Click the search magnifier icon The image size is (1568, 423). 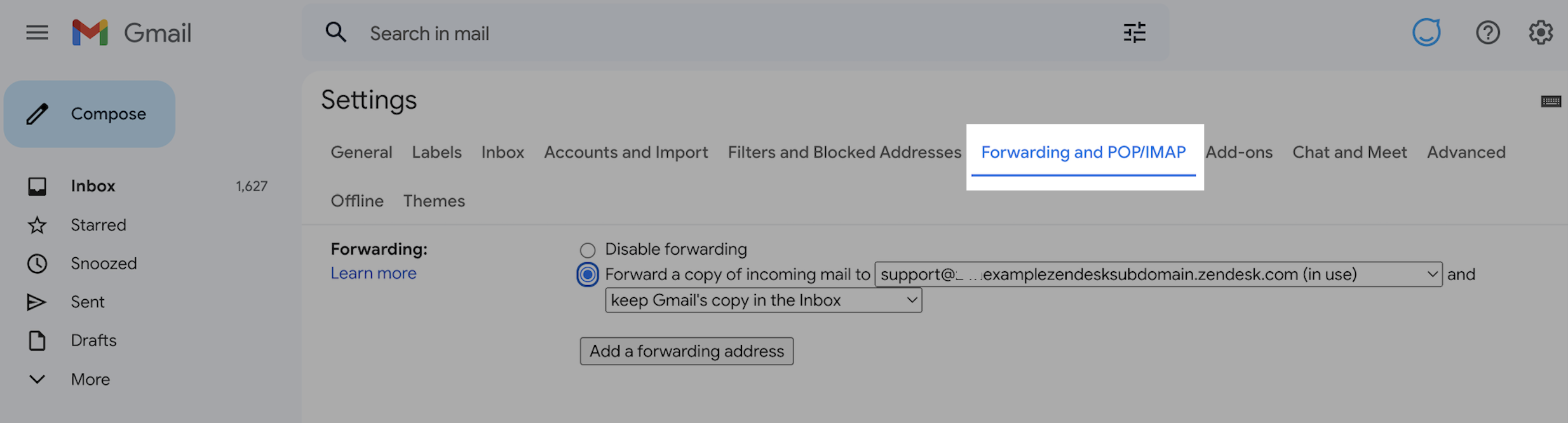[336, 32]
